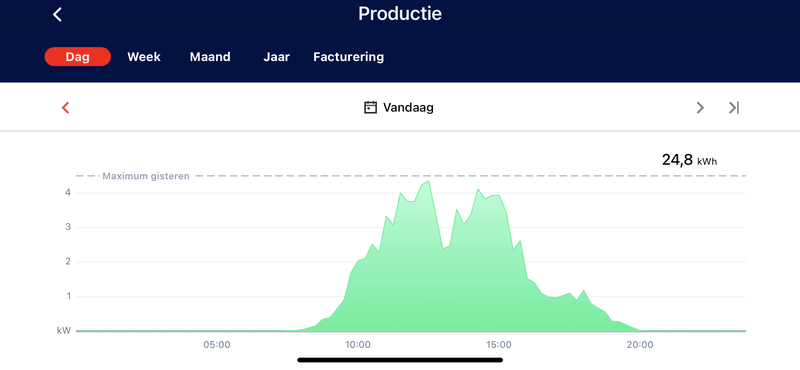This screenshot has width=800, height=370.
Task: Switch to the Maand tab
Action: click(x=210, y=57)
